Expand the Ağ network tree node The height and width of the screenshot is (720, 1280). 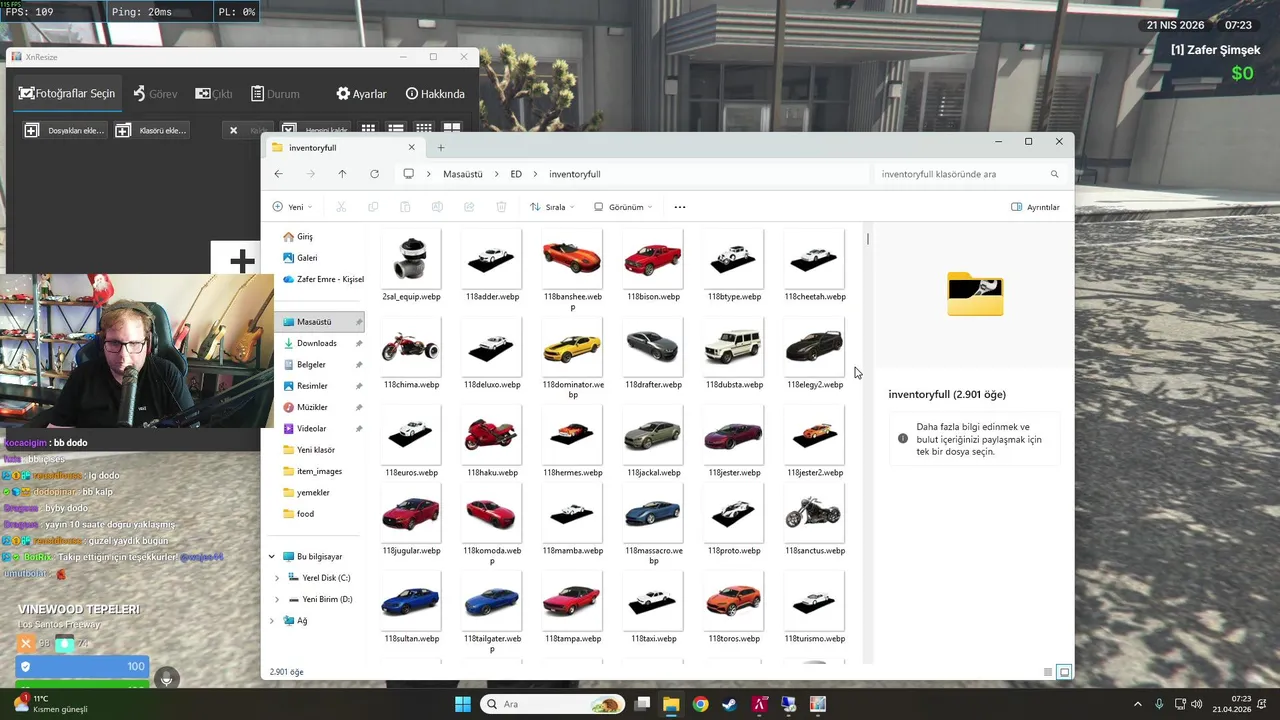[271, 621]
